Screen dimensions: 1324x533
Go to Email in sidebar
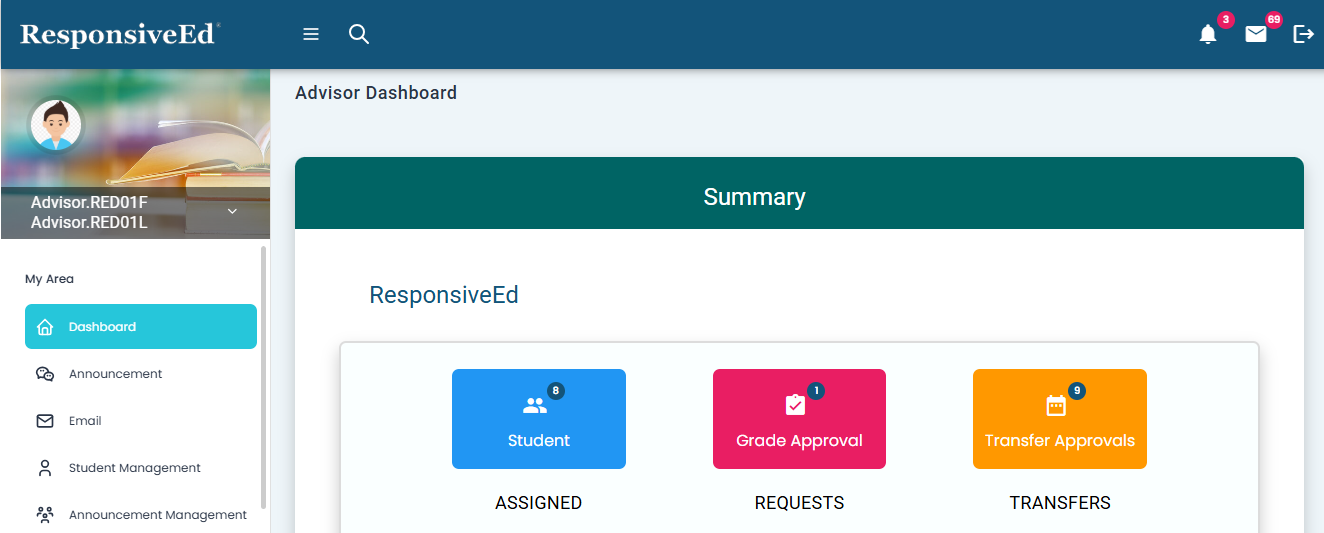[85, 421]
